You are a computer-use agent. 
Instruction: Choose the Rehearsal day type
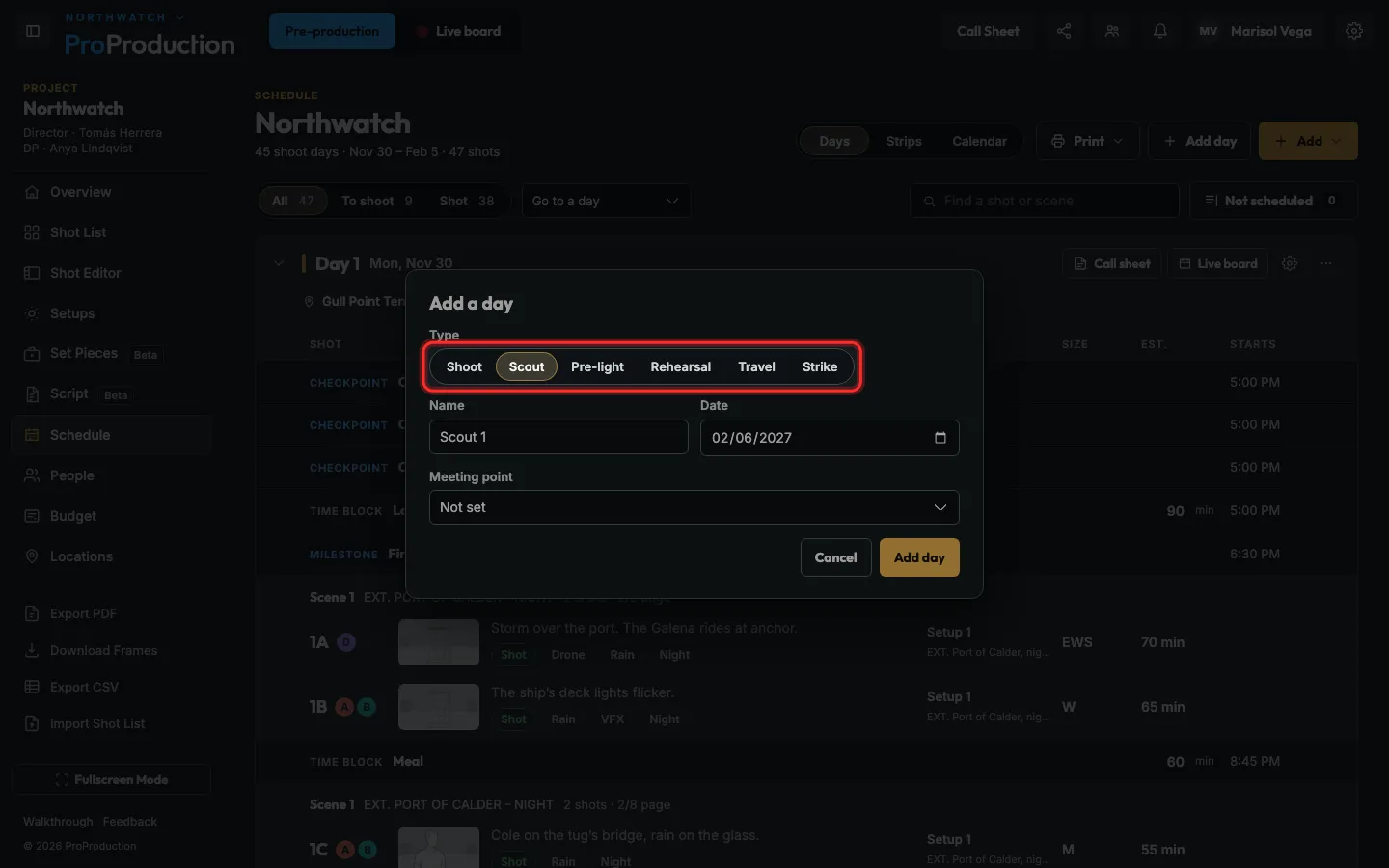tap(680, 366)
